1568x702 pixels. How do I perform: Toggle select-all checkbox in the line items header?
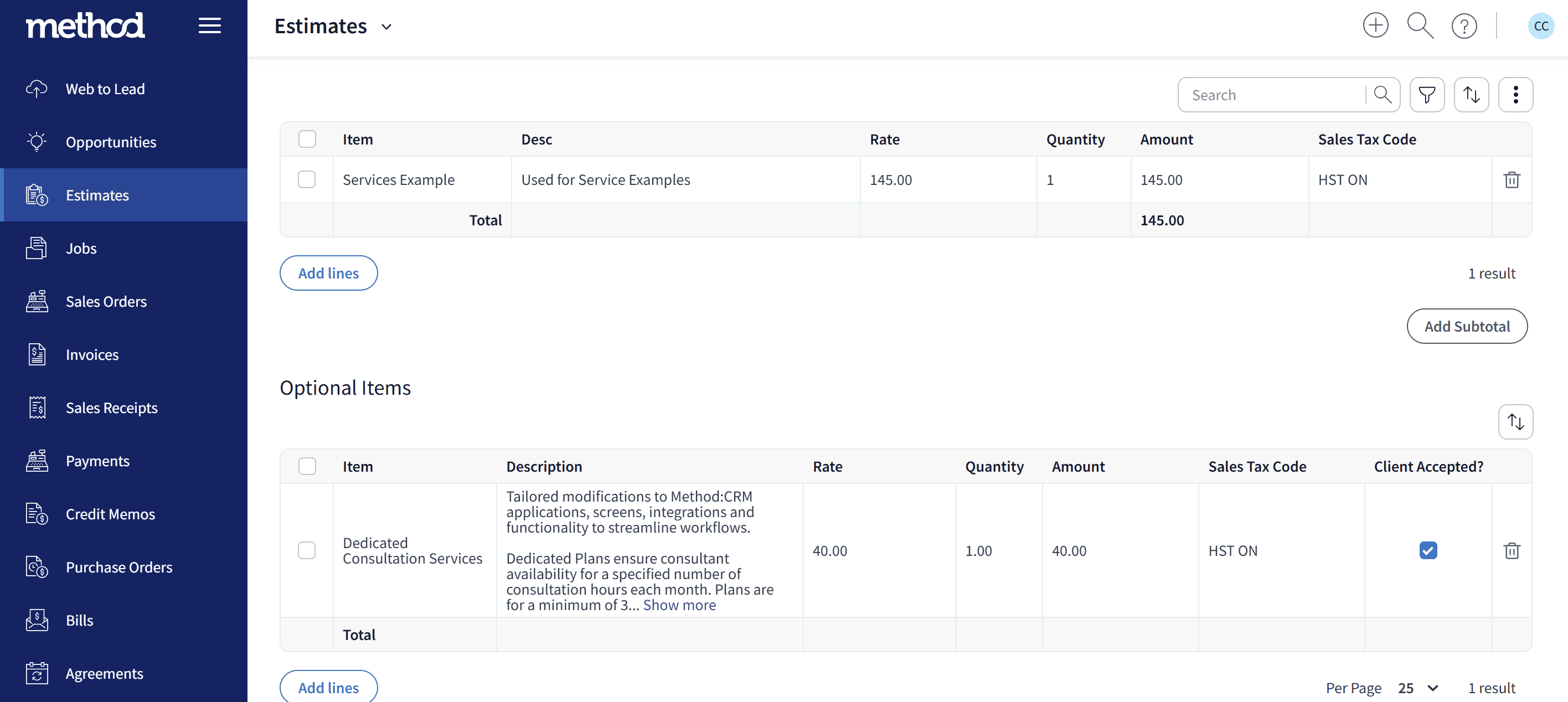307,140
